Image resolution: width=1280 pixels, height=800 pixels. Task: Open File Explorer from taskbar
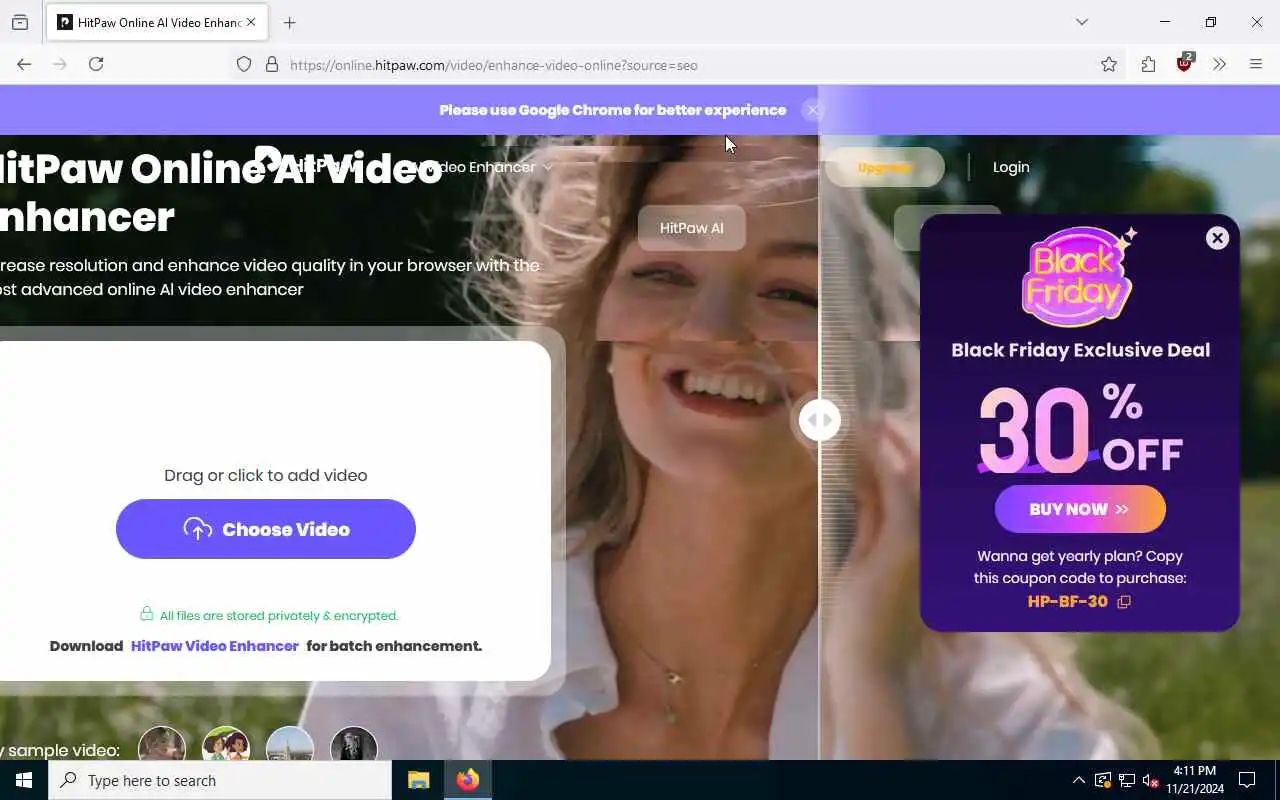(418, 780)
